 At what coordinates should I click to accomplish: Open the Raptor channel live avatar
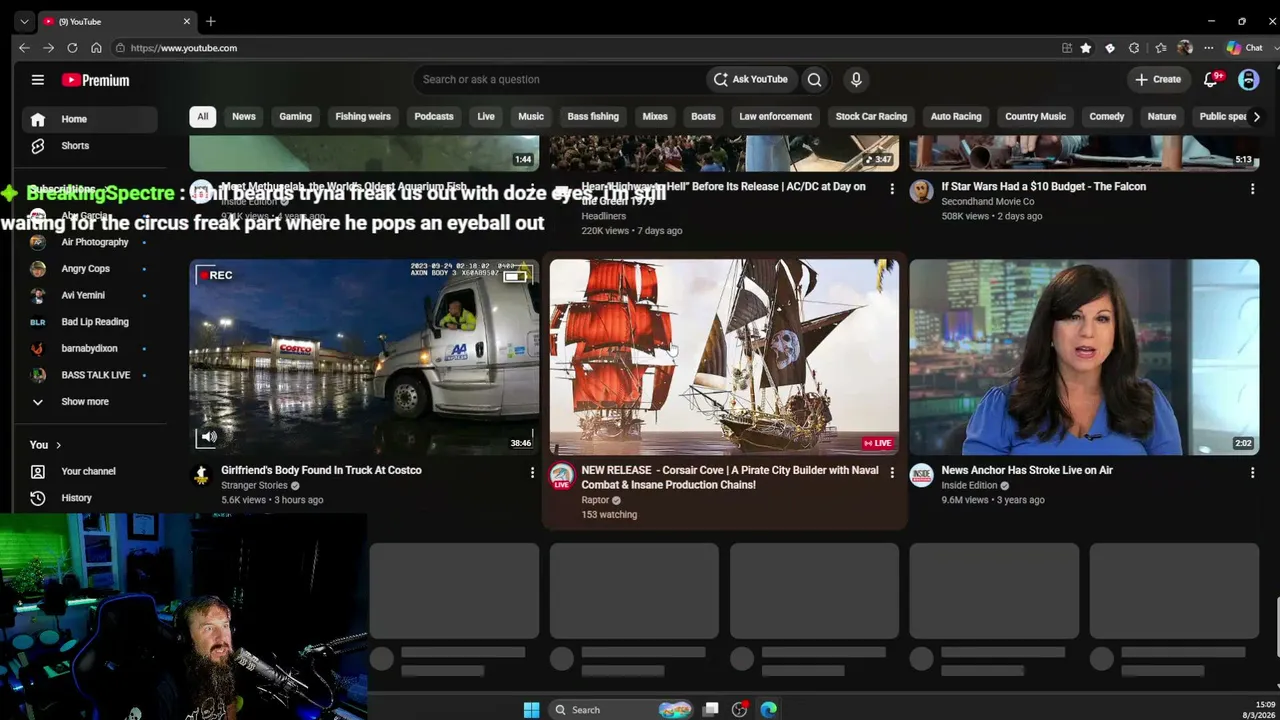point(562,477)
